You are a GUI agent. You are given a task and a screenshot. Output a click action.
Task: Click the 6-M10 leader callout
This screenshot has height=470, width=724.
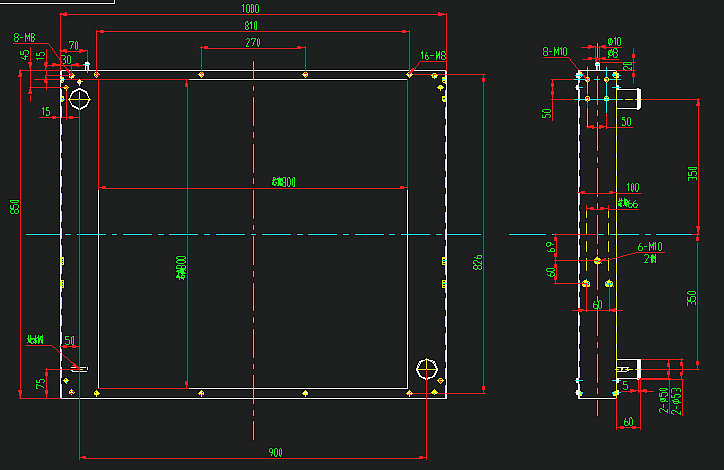(649, 246)
